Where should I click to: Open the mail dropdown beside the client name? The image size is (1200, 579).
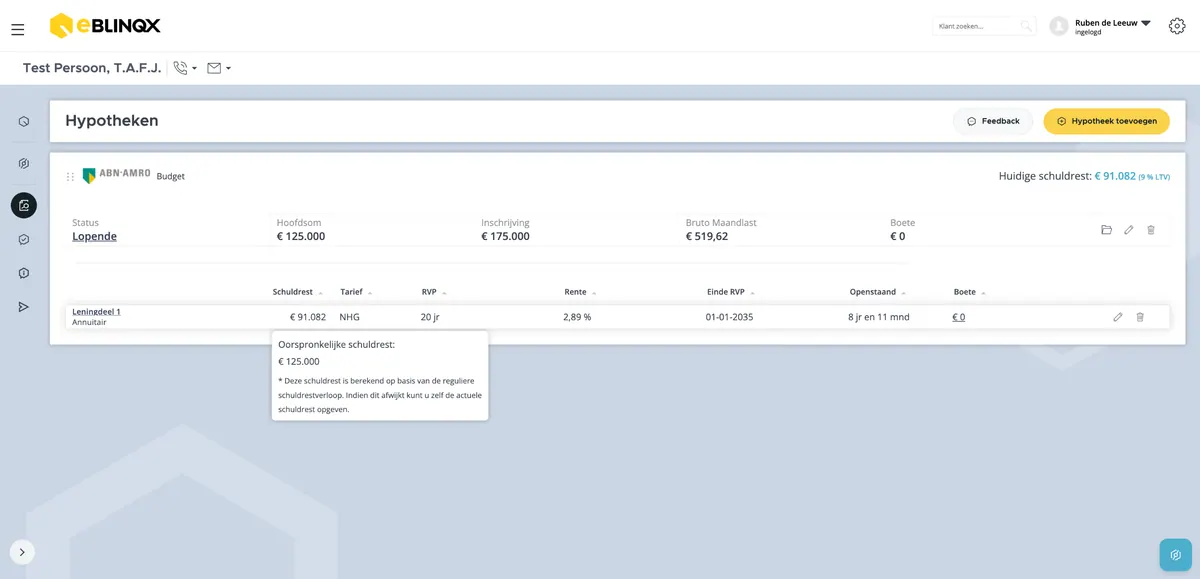219,68
